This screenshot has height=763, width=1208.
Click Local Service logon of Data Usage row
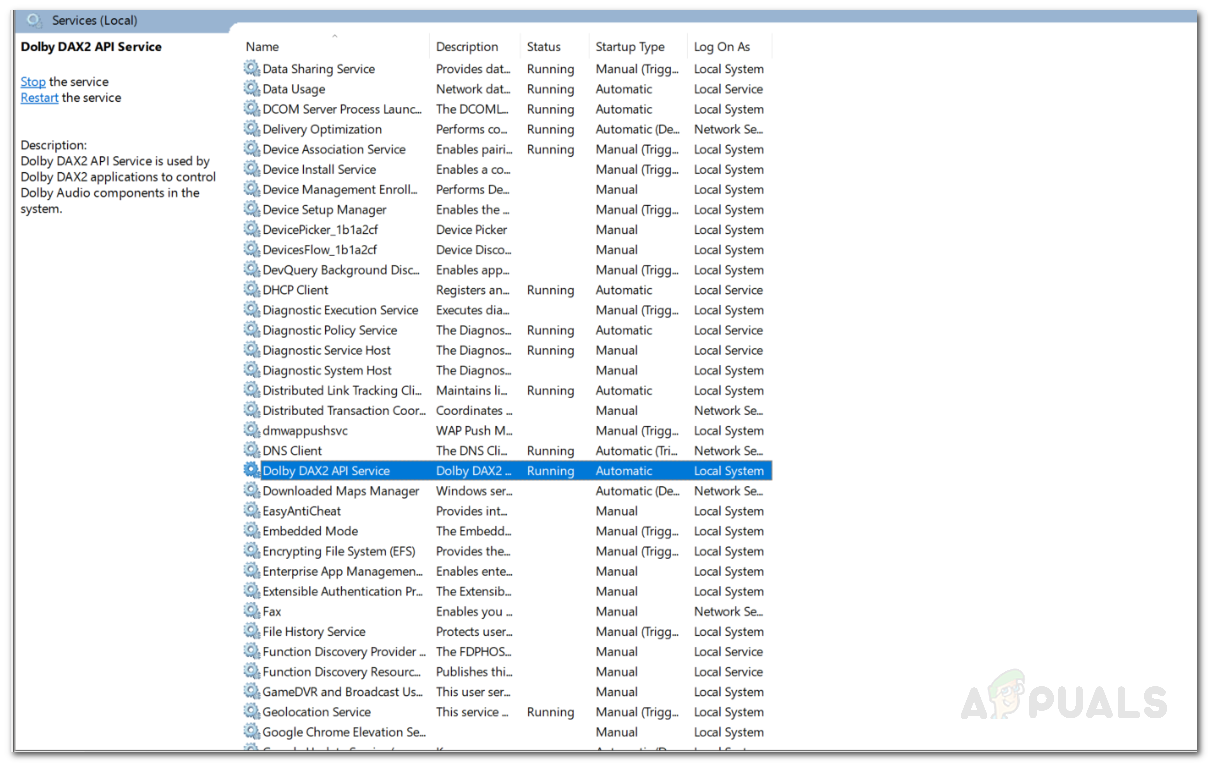coord(729,89)
